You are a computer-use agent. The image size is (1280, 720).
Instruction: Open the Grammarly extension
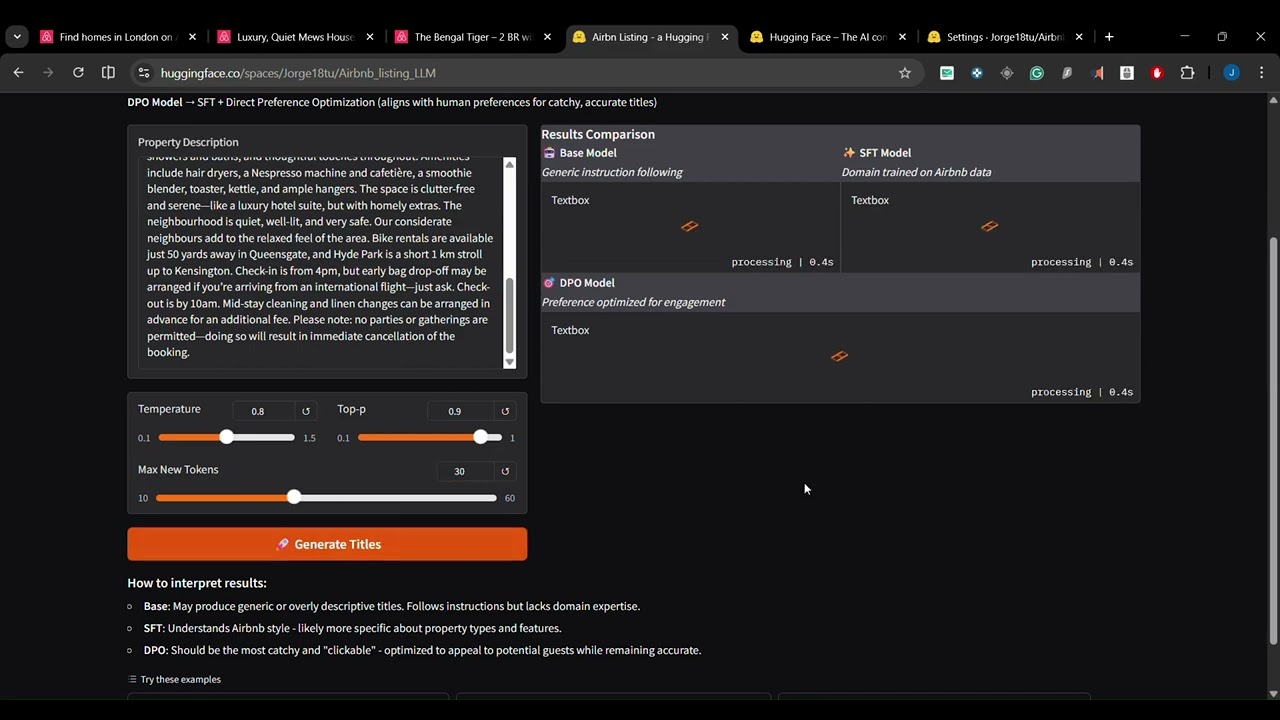[1037, 73]
